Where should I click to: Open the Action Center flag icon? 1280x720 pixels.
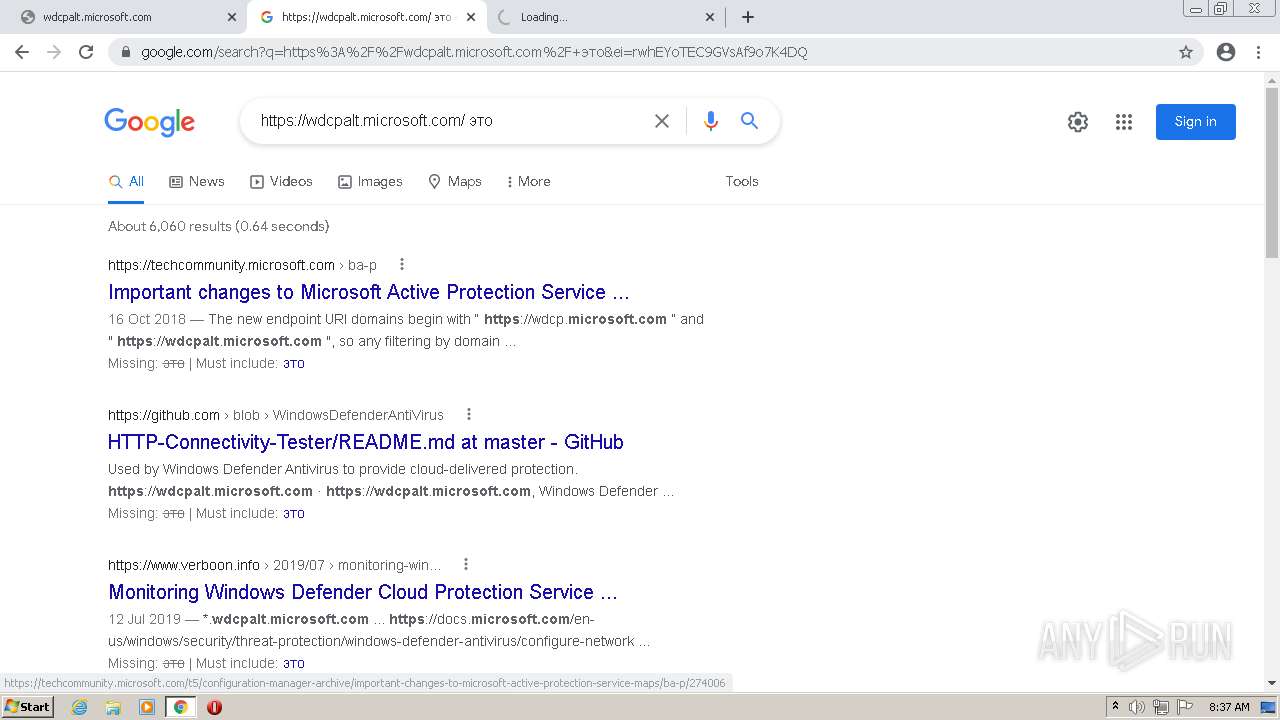pyautogui.click(x=1184, y=707)
